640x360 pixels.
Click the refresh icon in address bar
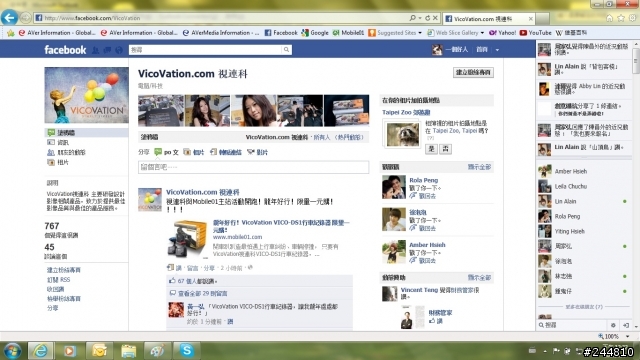[x=427, y=18]
